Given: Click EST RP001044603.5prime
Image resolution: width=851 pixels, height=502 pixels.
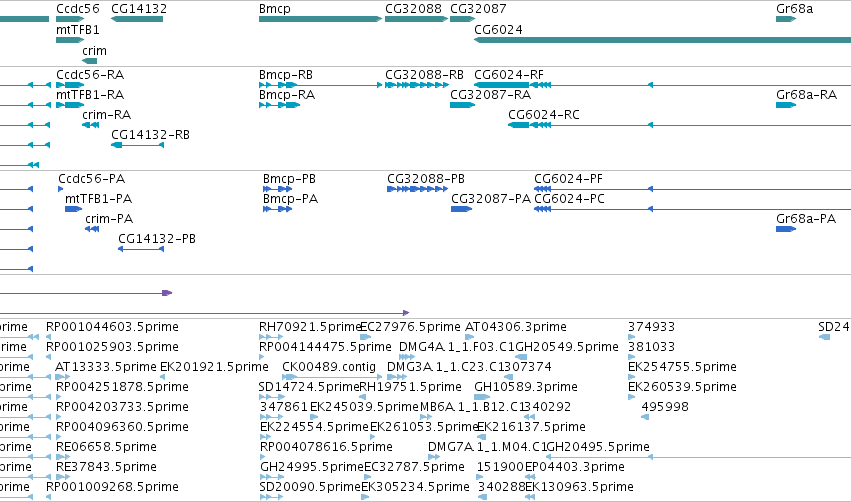Looking at the screenshot, I should (x=112, y=327).
